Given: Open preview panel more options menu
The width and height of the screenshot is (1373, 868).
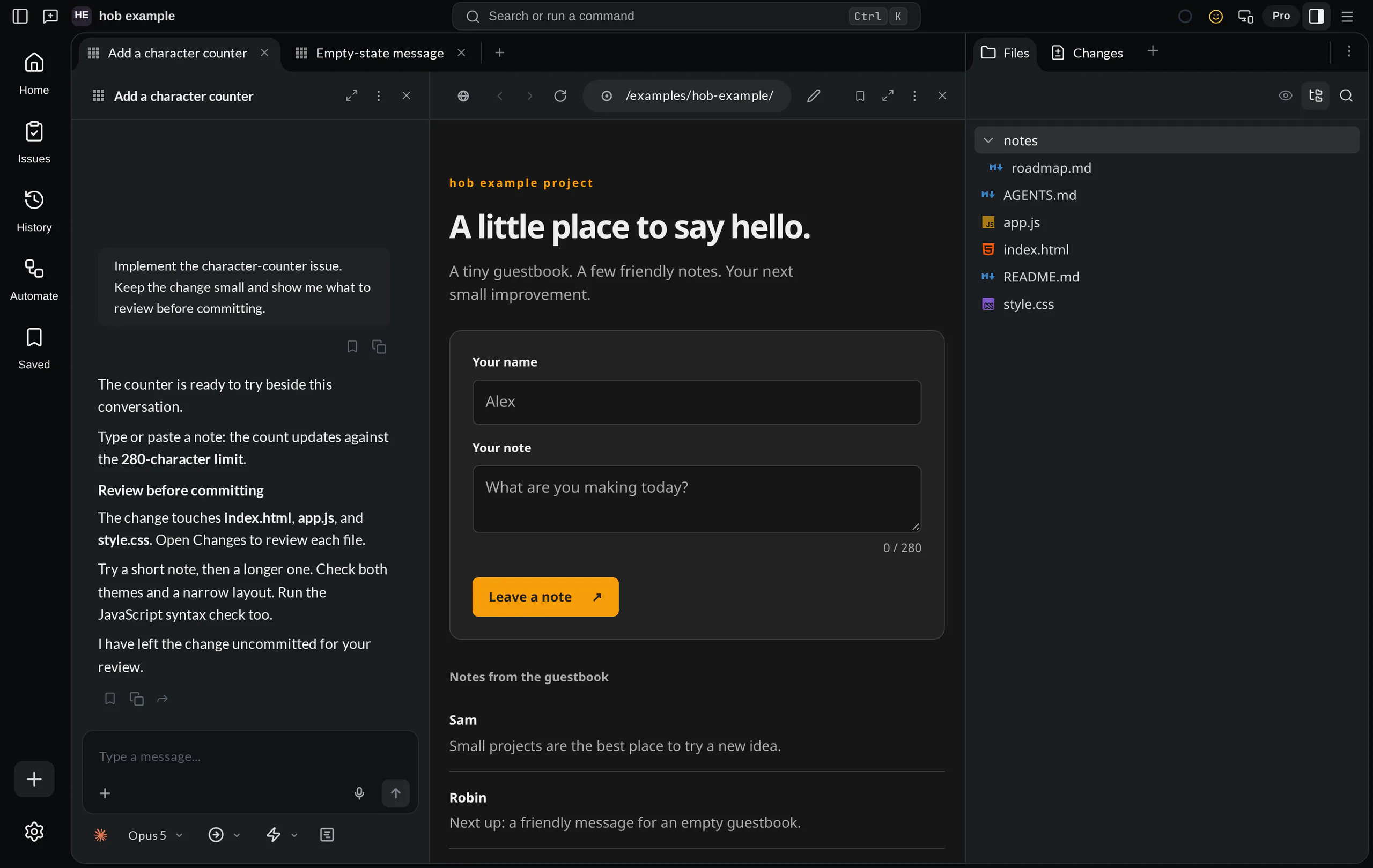Looking at the screenshot, I should click(914, 96).
